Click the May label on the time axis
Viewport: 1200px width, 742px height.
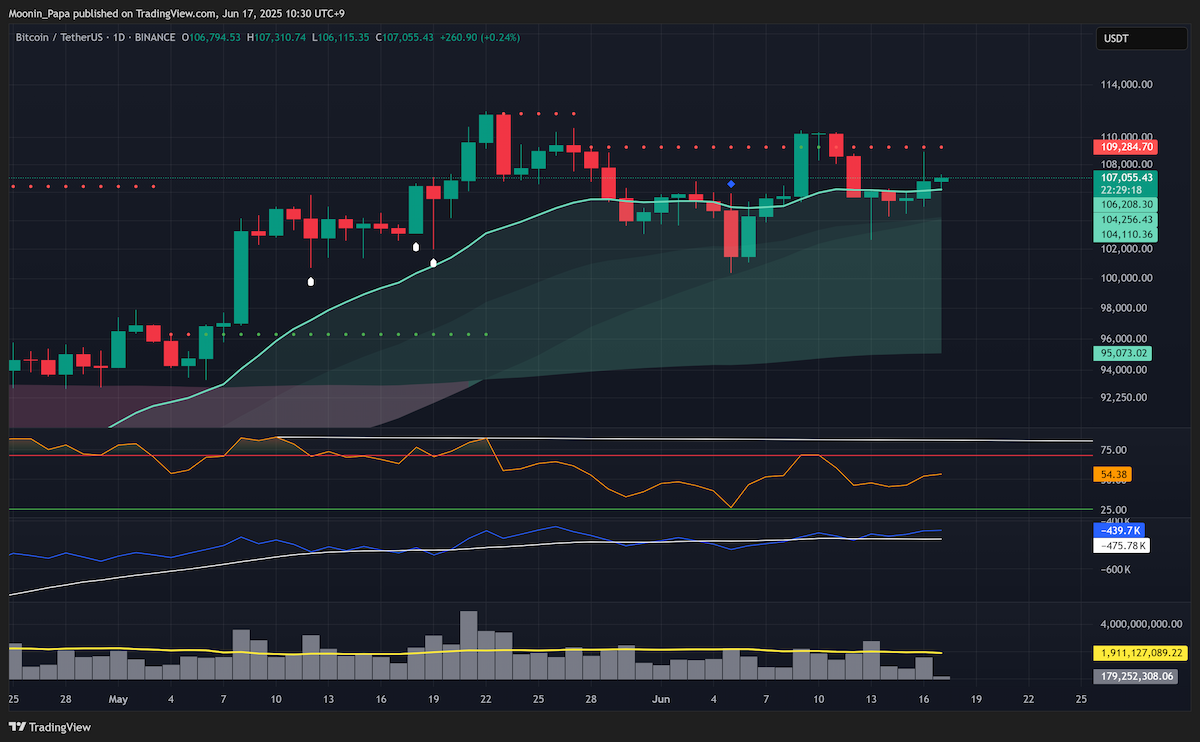tap(119, 700)
